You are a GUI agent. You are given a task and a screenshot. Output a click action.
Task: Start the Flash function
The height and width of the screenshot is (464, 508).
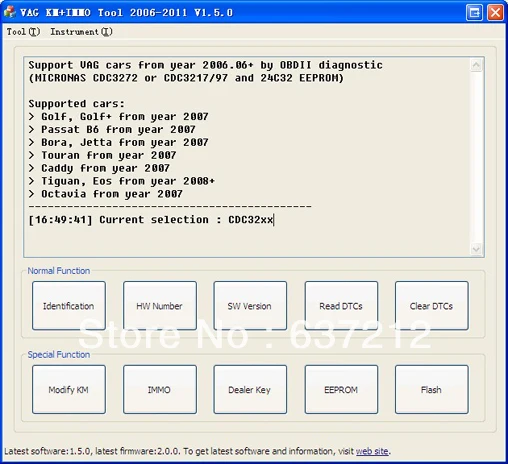click(x=432, y=389)
